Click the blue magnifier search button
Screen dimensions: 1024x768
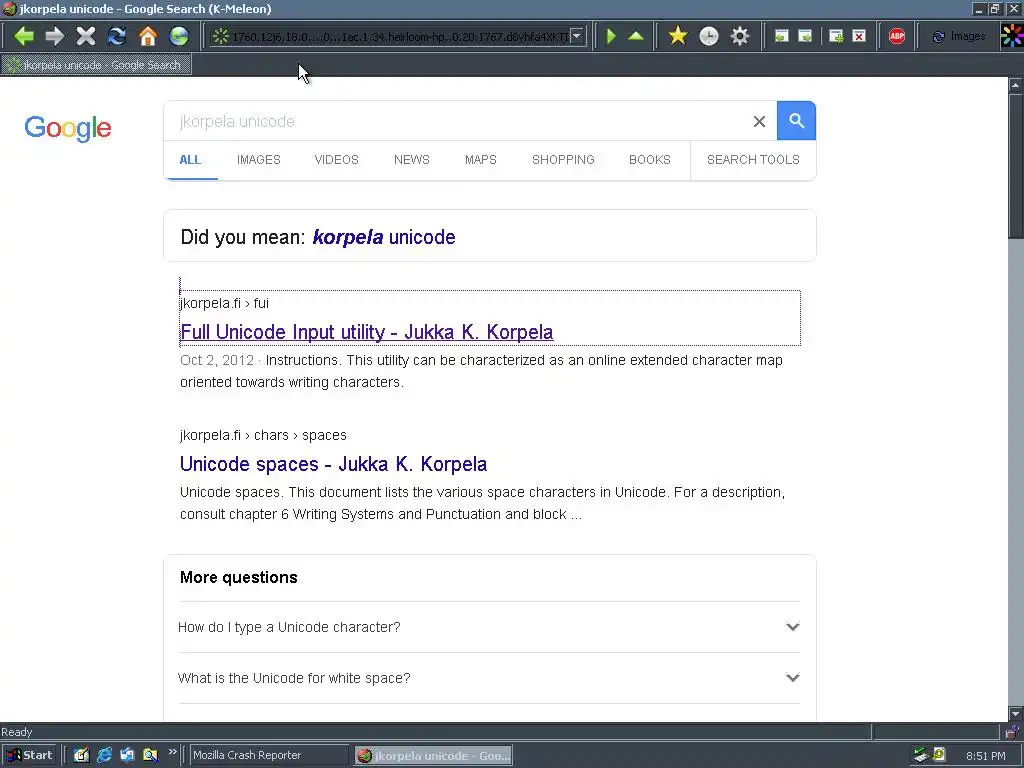tap(796, 121)
